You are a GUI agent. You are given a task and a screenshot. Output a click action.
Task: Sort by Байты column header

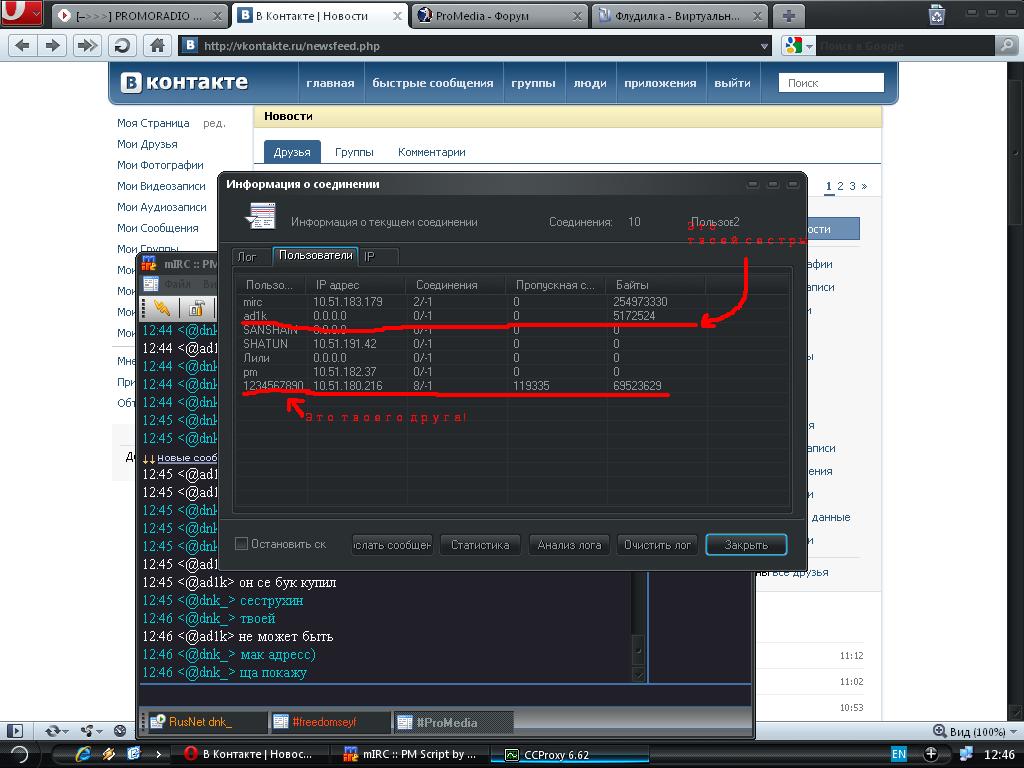(656, 285)
